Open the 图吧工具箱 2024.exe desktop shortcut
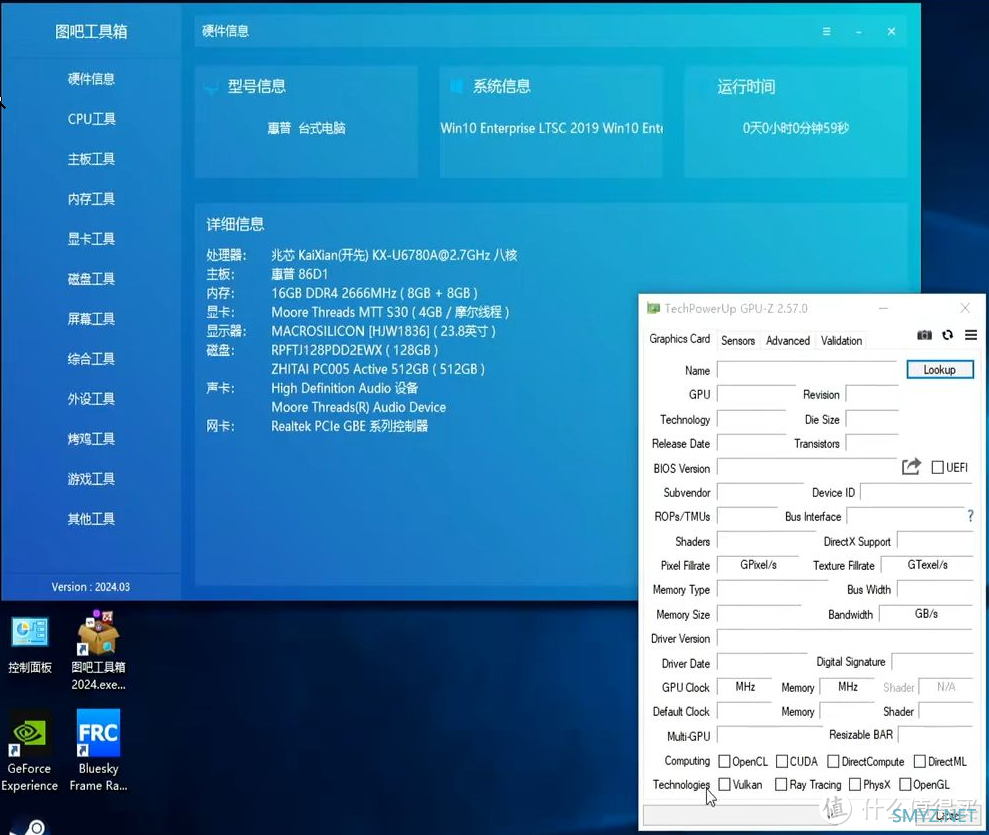This screenshot has width=989, height=835. point(98,650)
